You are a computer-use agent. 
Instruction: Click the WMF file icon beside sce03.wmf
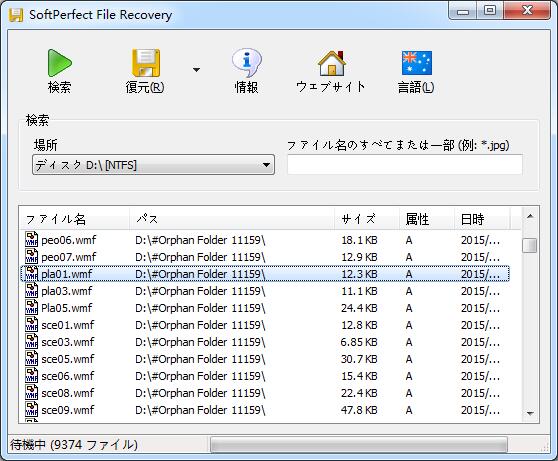point(31,342)
